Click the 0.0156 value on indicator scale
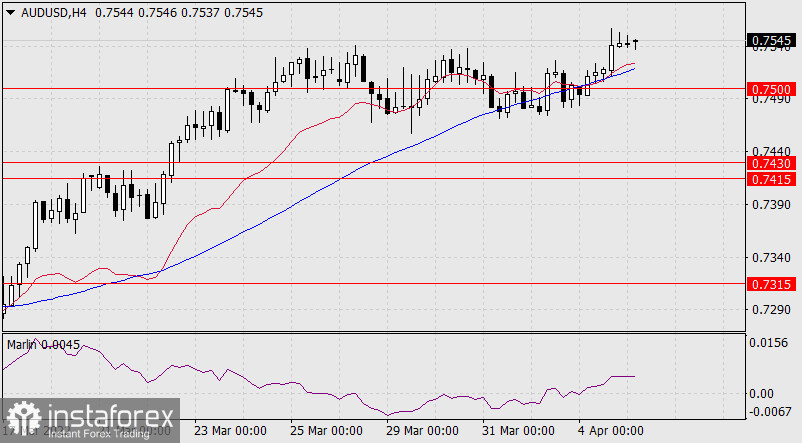The width and height of the screenshot is (802, 443). pos(771,342)
